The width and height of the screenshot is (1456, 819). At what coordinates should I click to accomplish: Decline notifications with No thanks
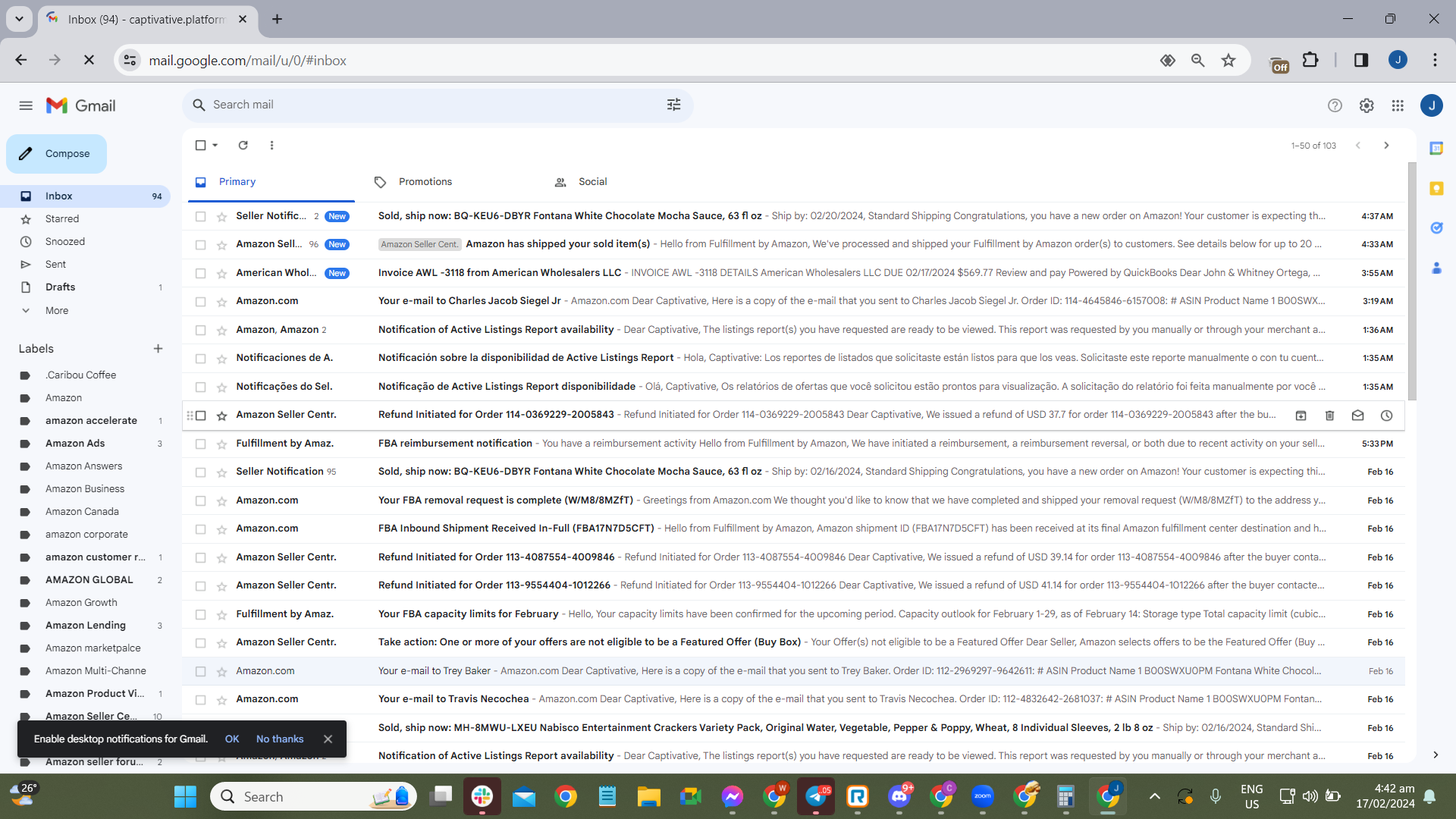tap(280, 739)
